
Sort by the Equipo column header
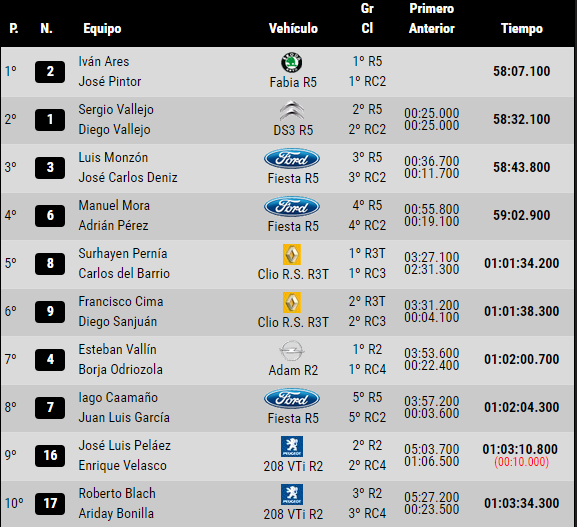coord(102,29)
